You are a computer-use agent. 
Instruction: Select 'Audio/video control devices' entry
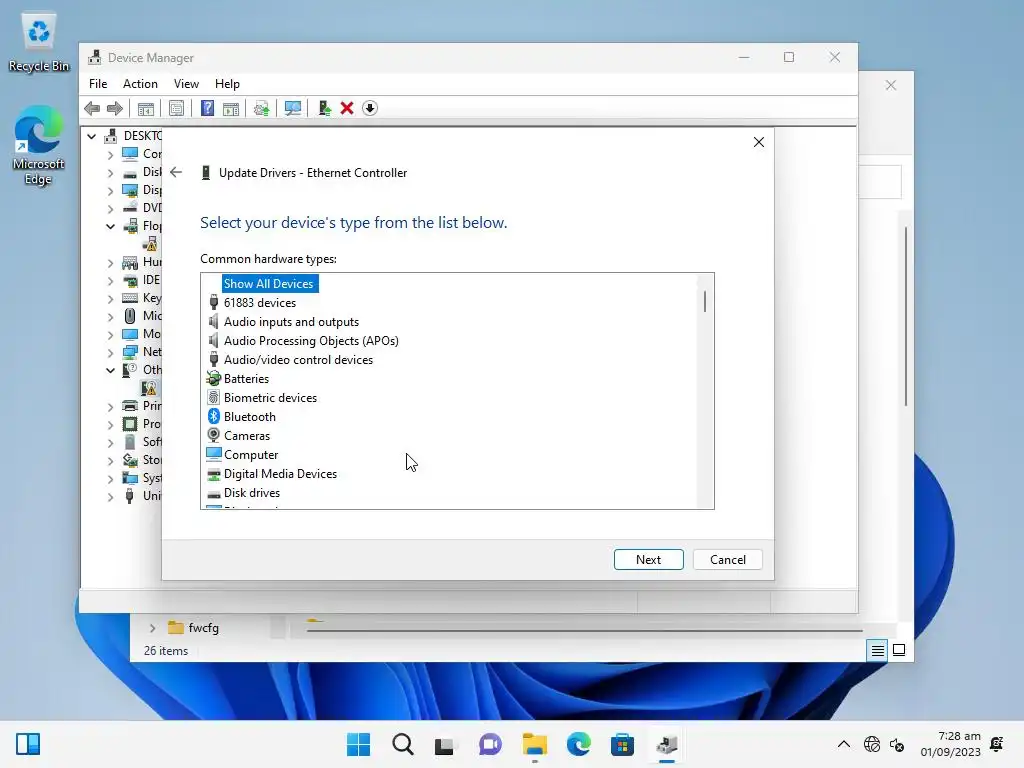(x=298, y=360)
